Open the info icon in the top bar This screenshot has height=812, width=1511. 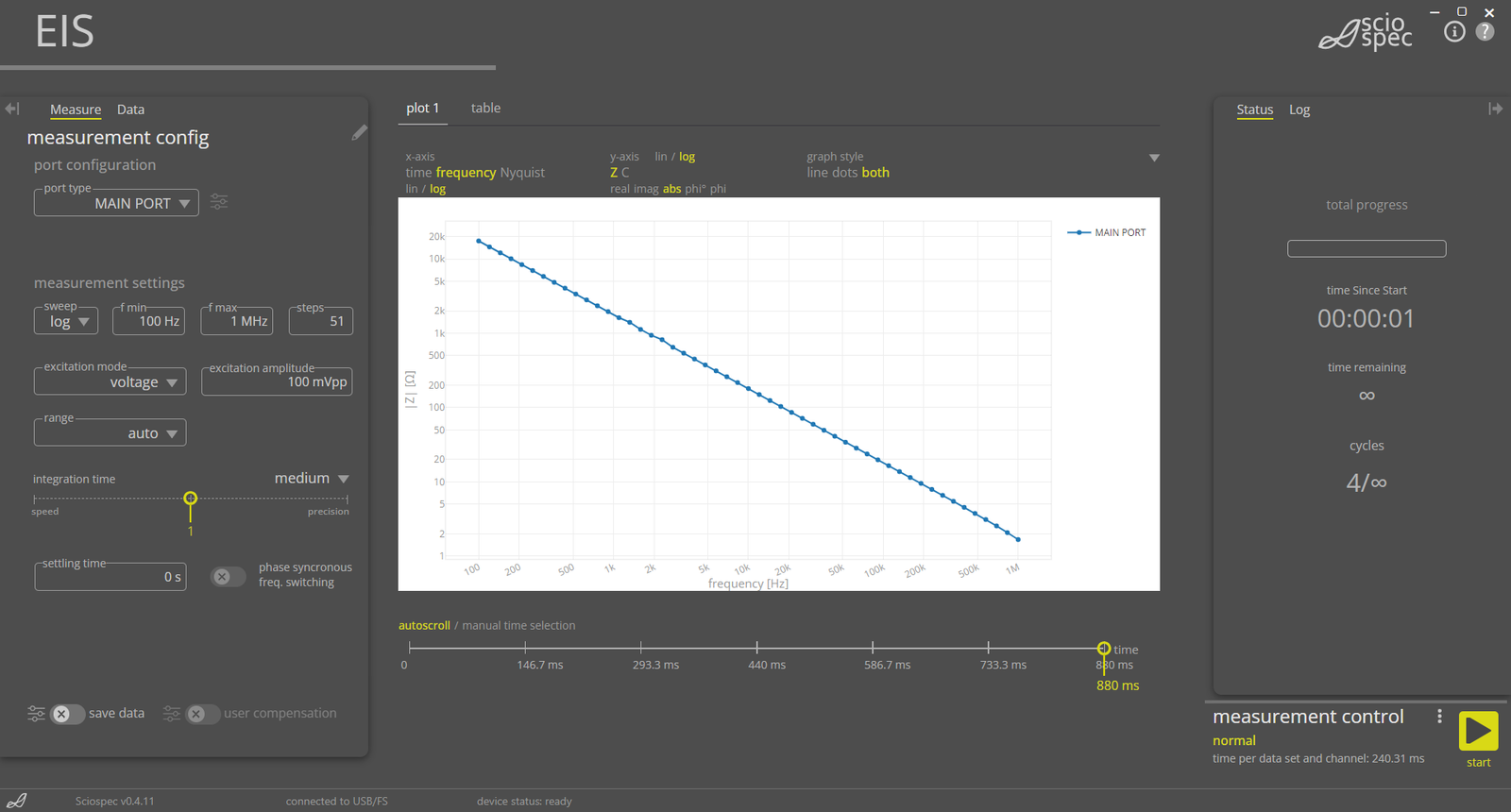1454,32
